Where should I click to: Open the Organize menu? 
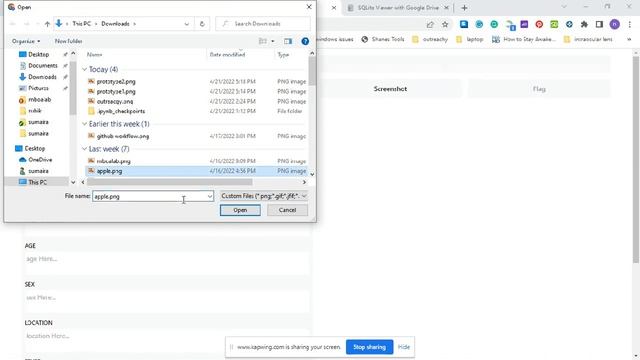(x=26, y=41)
